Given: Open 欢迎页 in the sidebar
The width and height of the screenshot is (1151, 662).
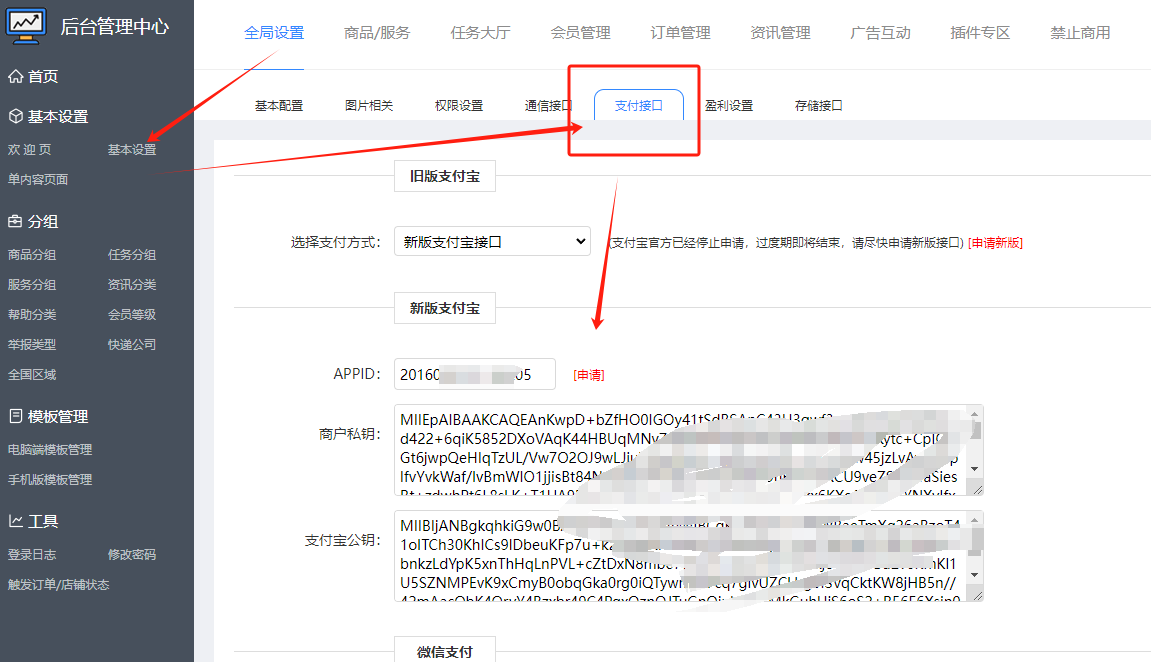Looking at the screenshot, I should 29,150.
